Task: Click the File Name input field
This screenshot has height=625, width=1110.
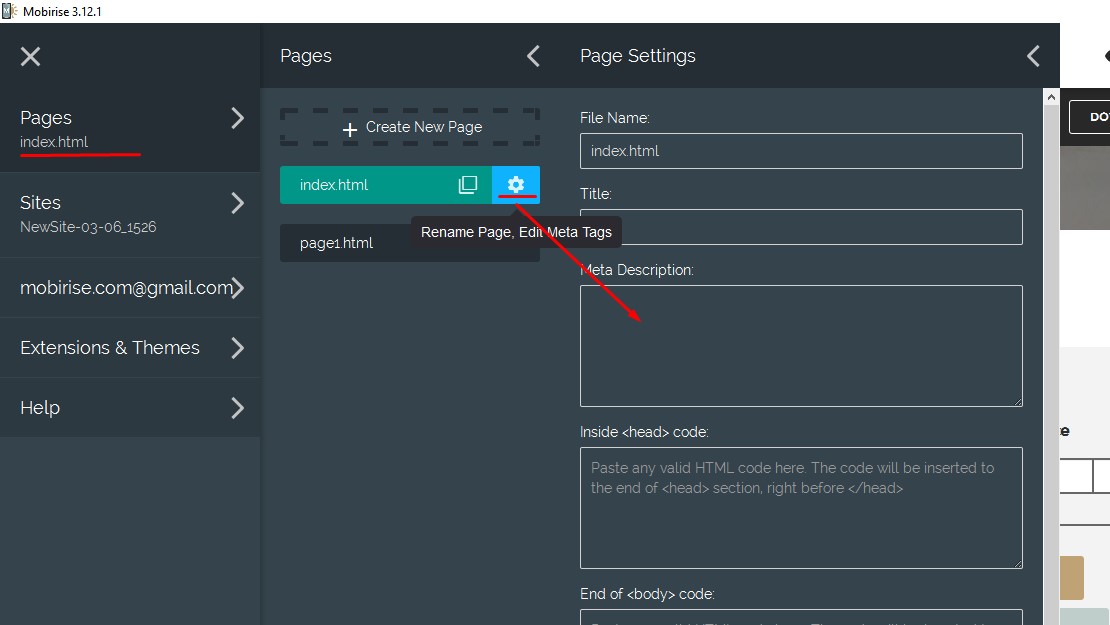Action: click(800, 151)
